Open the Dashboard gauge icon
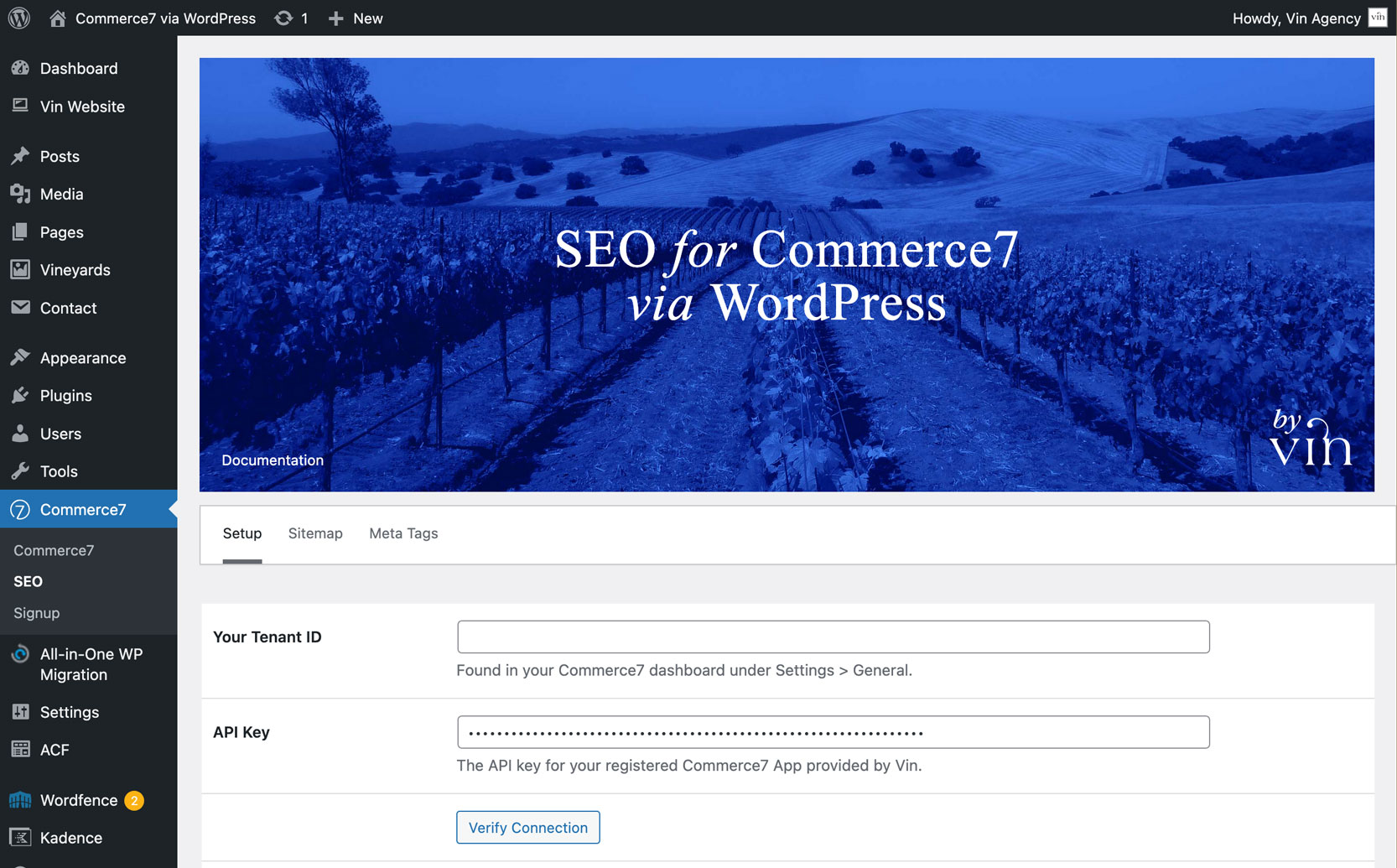1397x868 pixels. point(21,68)
